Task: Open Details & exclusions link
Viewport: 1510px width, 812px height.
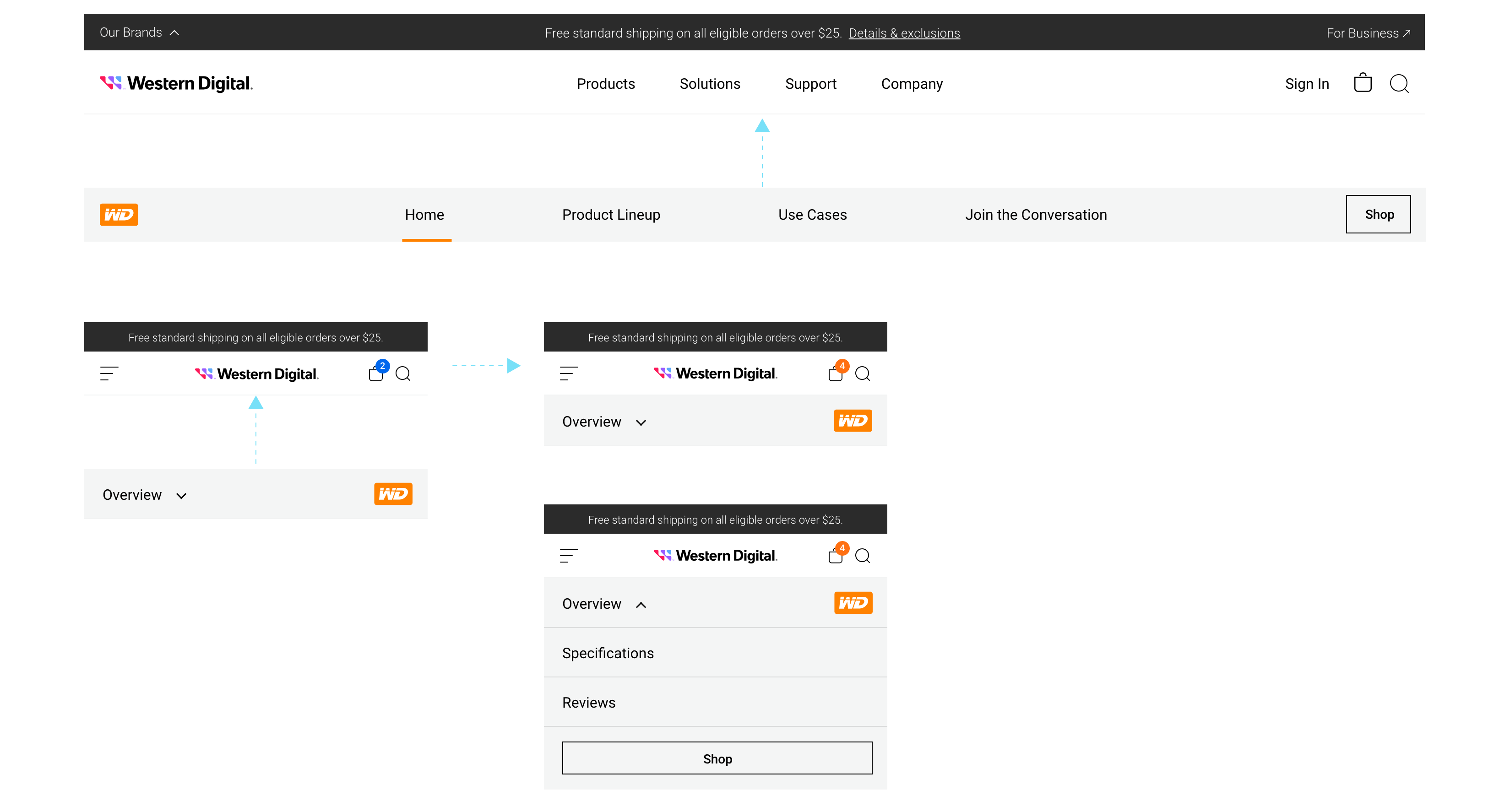Action: [904, 33]
